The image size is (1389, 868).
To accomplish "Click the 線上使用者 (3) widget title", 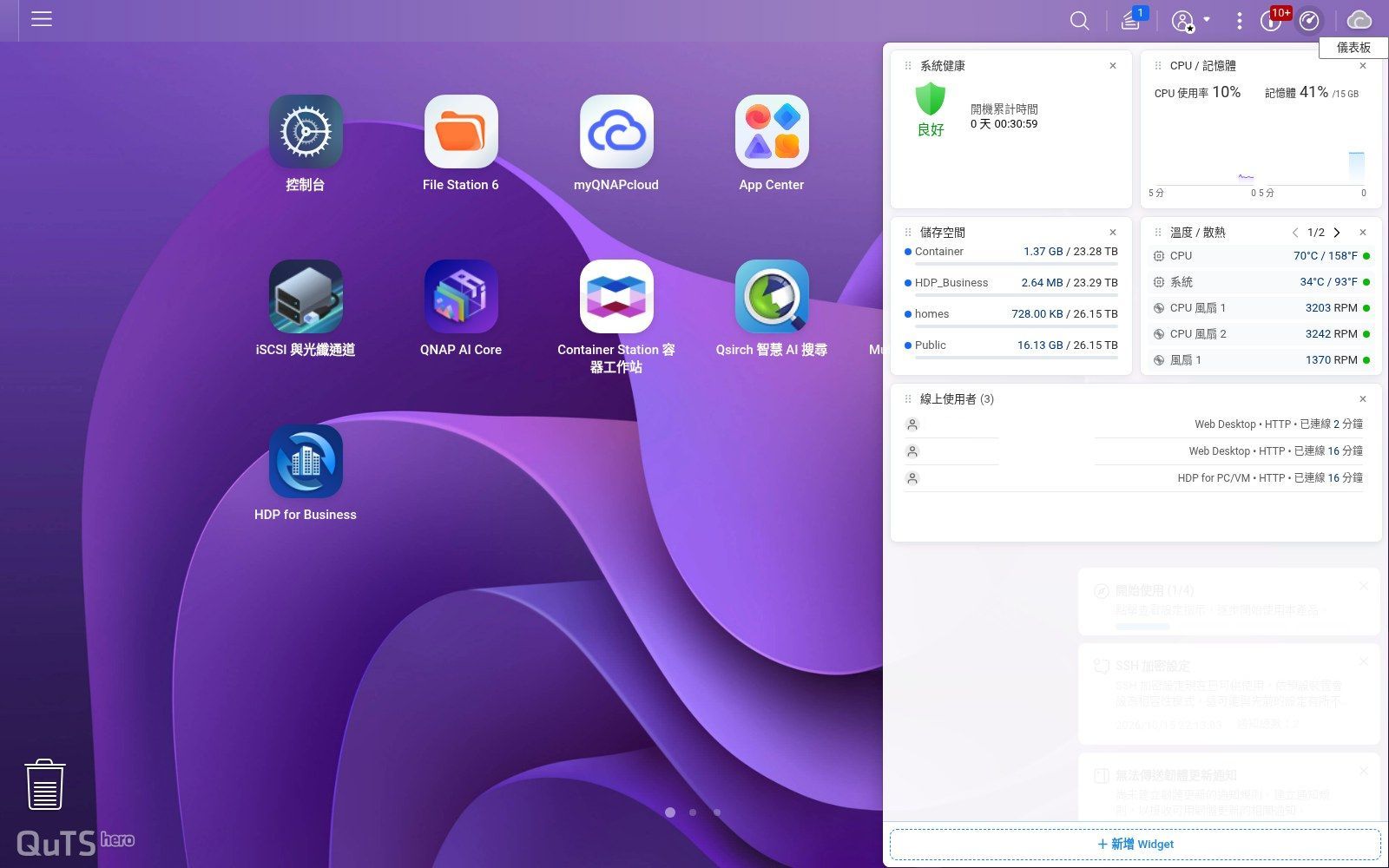I will 957,399.
